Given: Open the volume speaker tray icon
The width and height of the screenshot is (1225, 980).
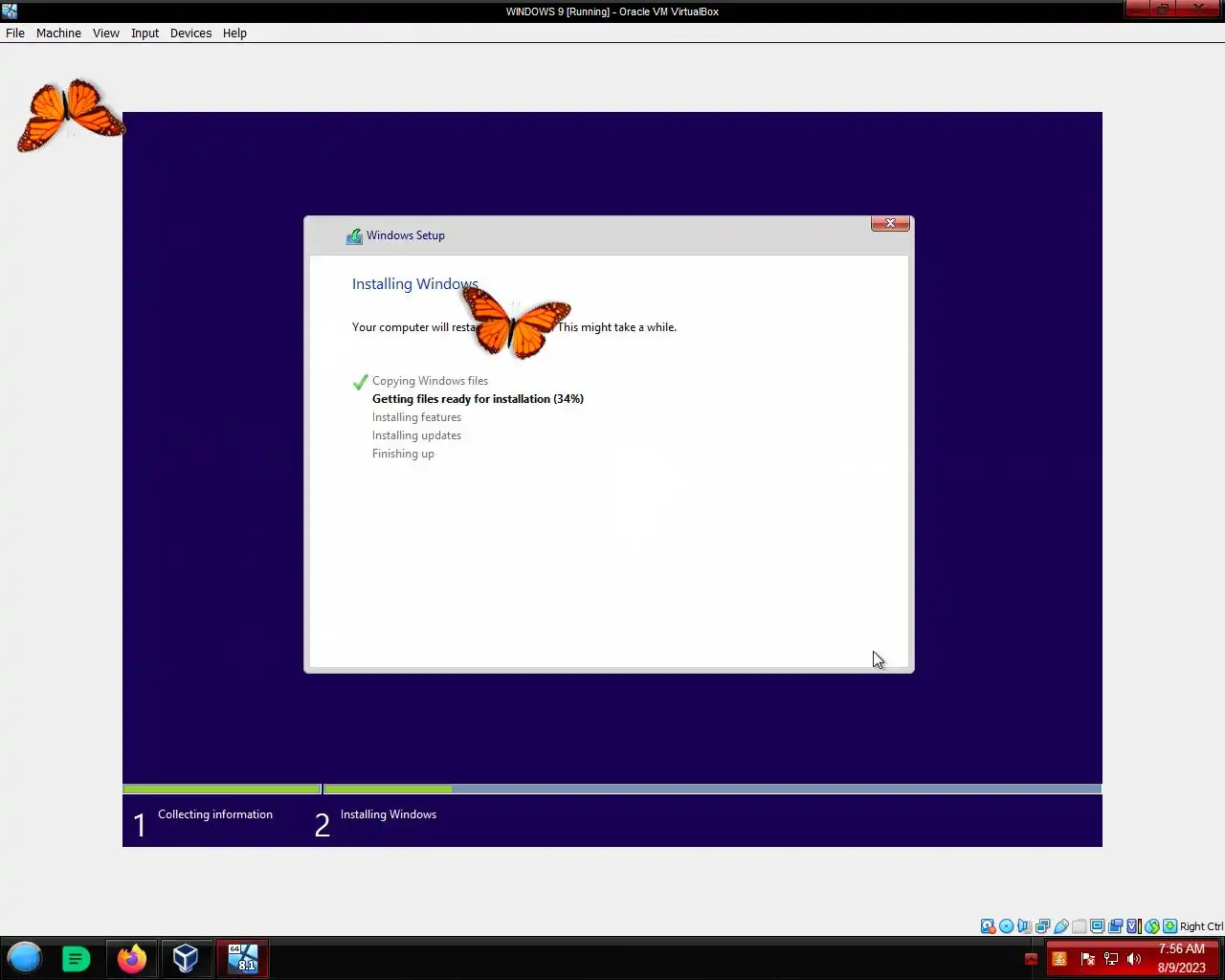Looking at the screenshot, I should pyautogui.click(x=1134, y=959).
